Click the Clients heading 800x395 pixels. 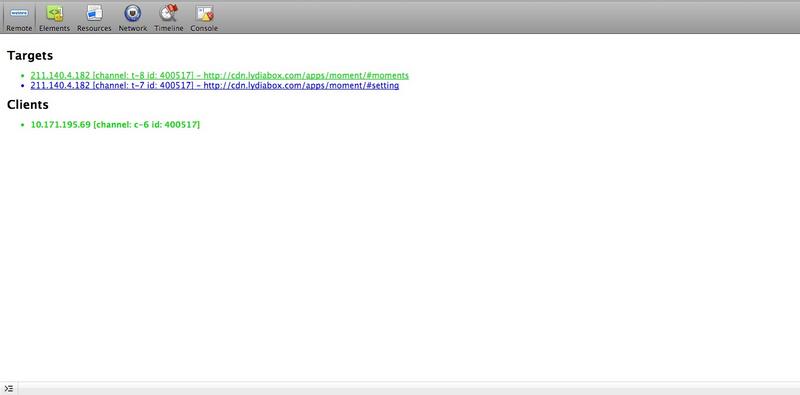[x=28, y=105]
